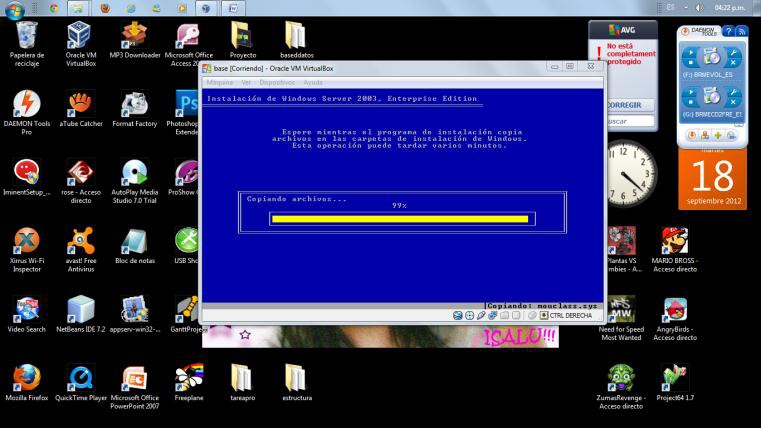
Task: Select the baseddatos folder on the desktop
Action: coord(297,40)
